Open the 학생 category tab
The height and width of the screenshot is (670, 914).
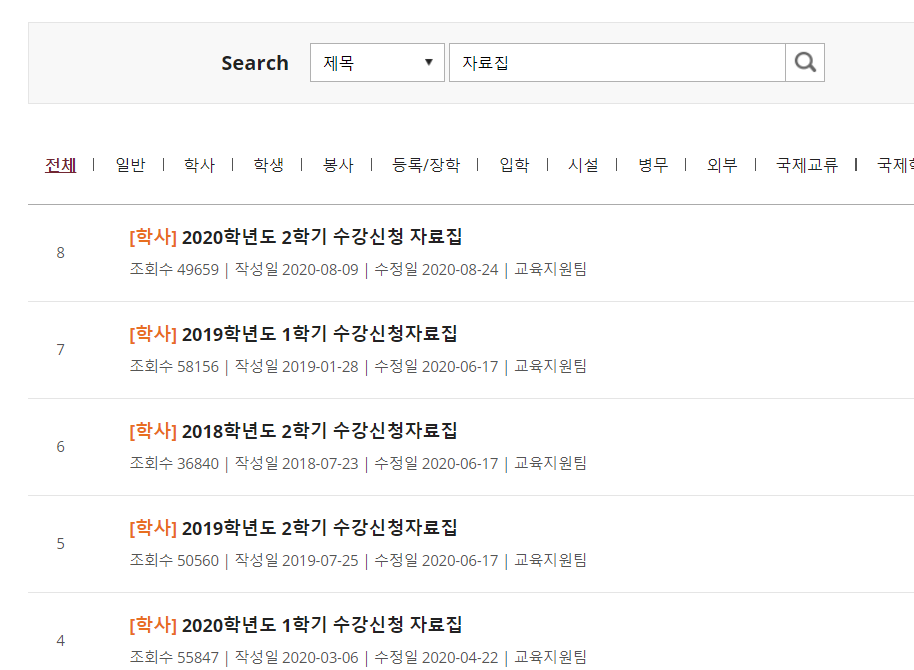click(268, 165)
